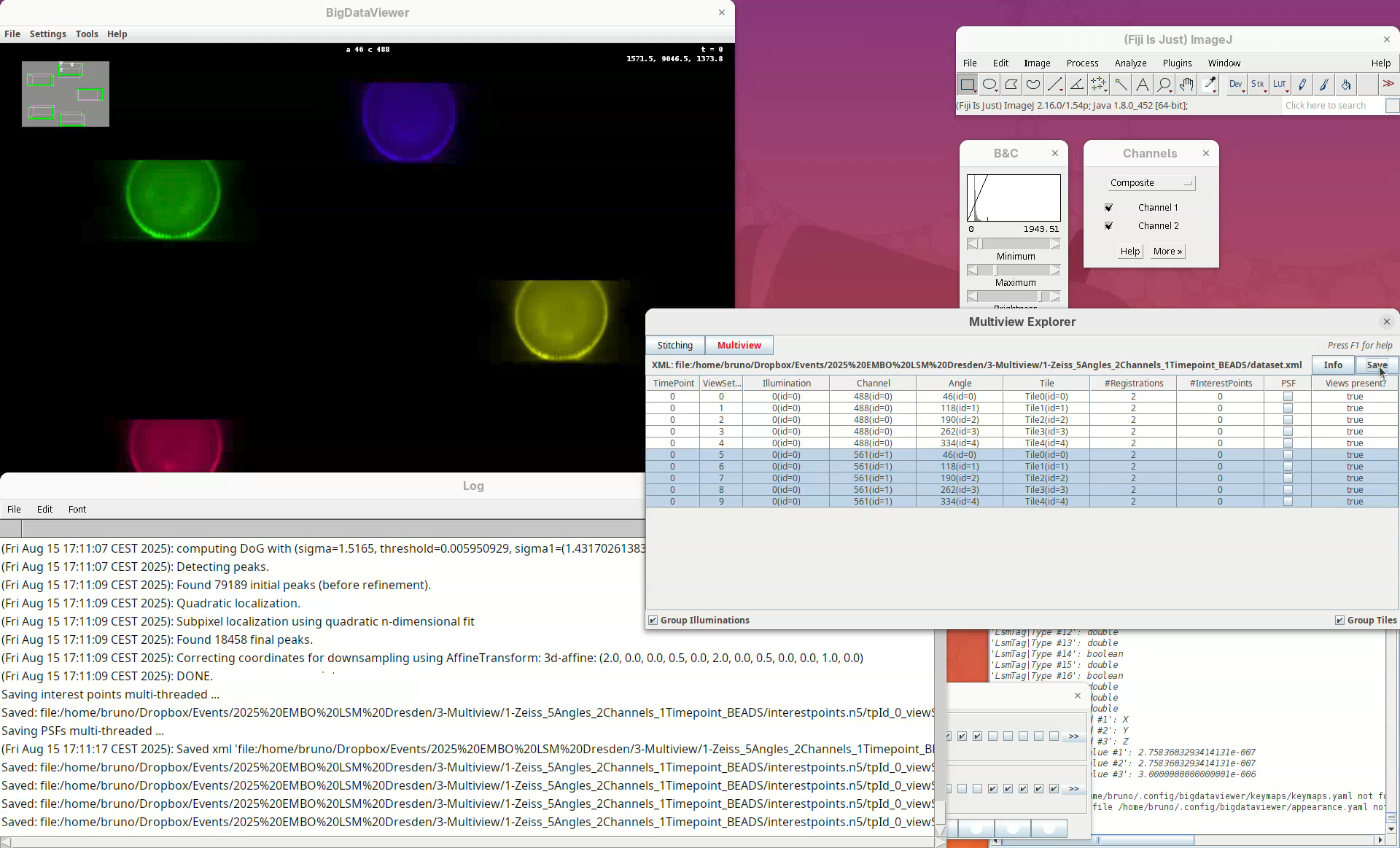Open the LUT dropdown menu
The width and height of the screenshot is (1400, 848).
[1280, 85]
